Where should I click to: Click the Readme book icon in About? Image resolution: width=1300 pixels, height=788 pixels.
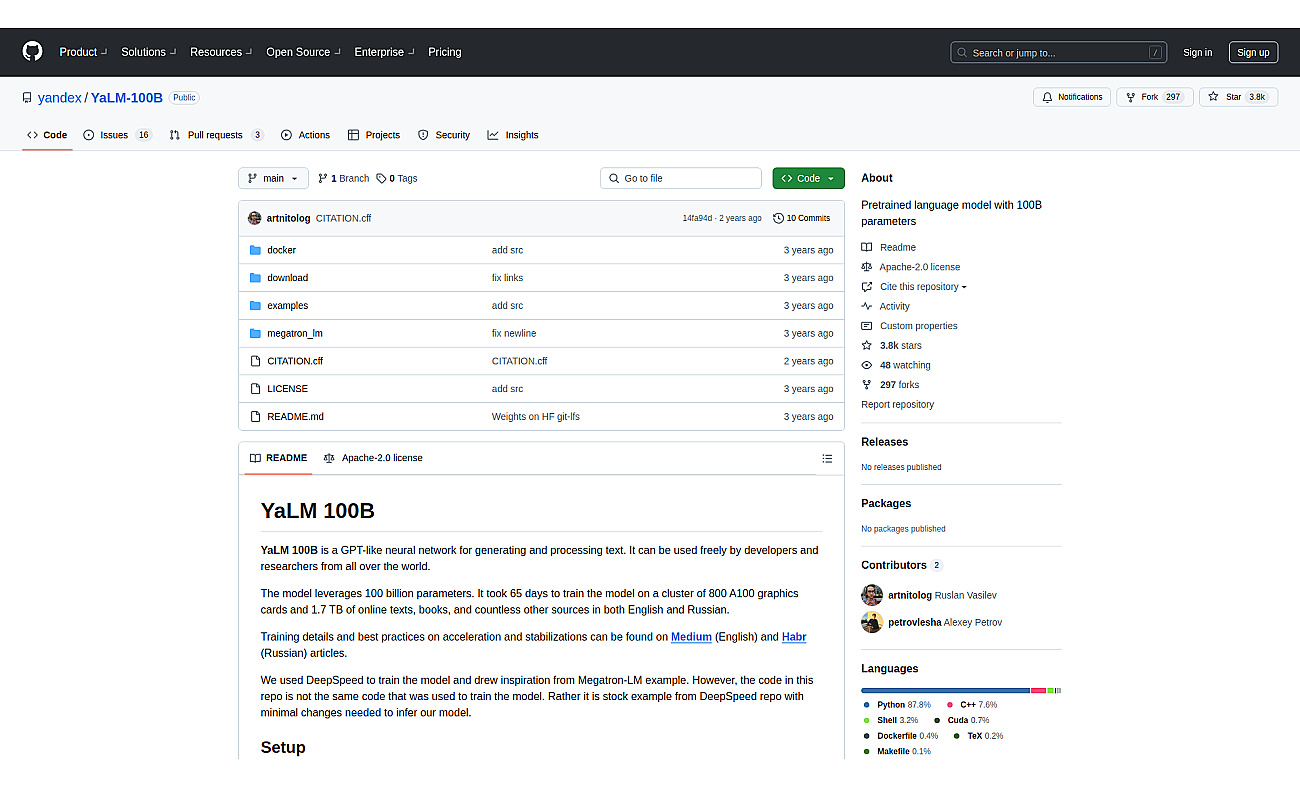coord(867,247)
